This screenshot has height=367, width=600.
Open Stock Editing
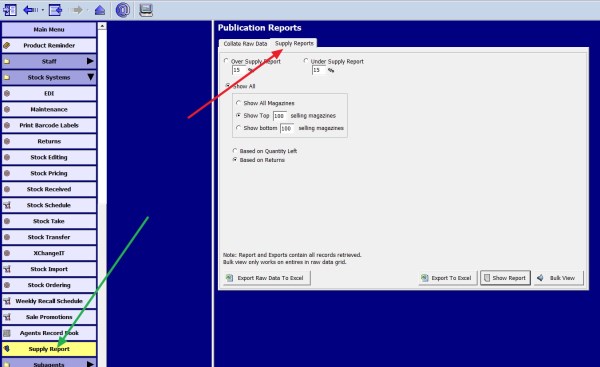(49, 157)
